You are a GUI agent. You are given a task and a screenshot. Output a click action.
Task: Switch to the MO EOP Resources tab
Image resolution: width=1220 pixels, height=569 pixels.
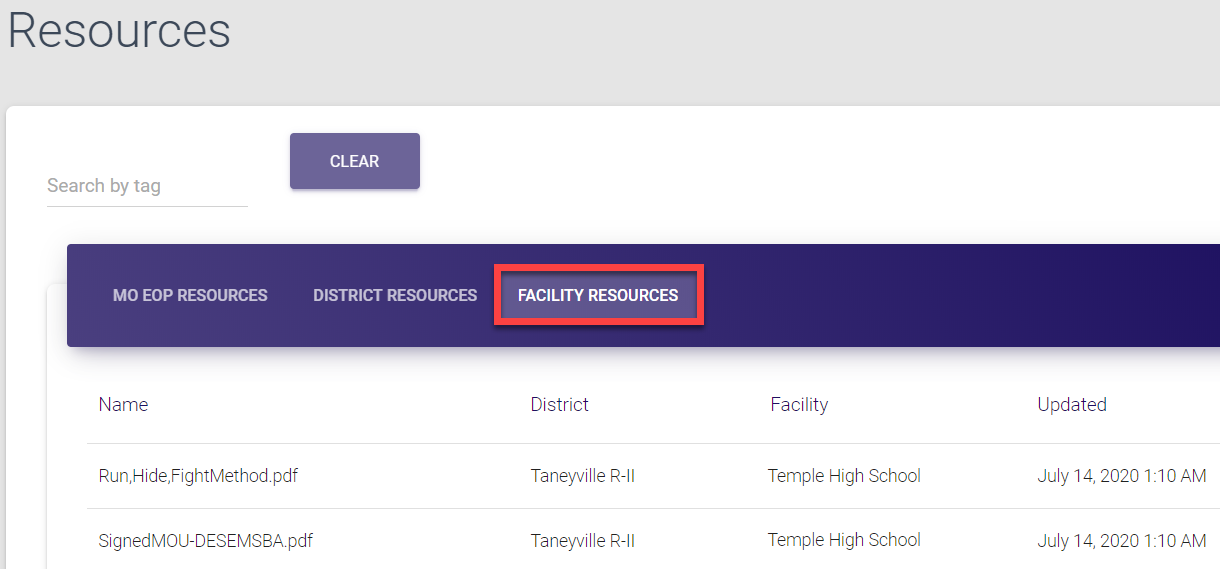coord(190,295)
